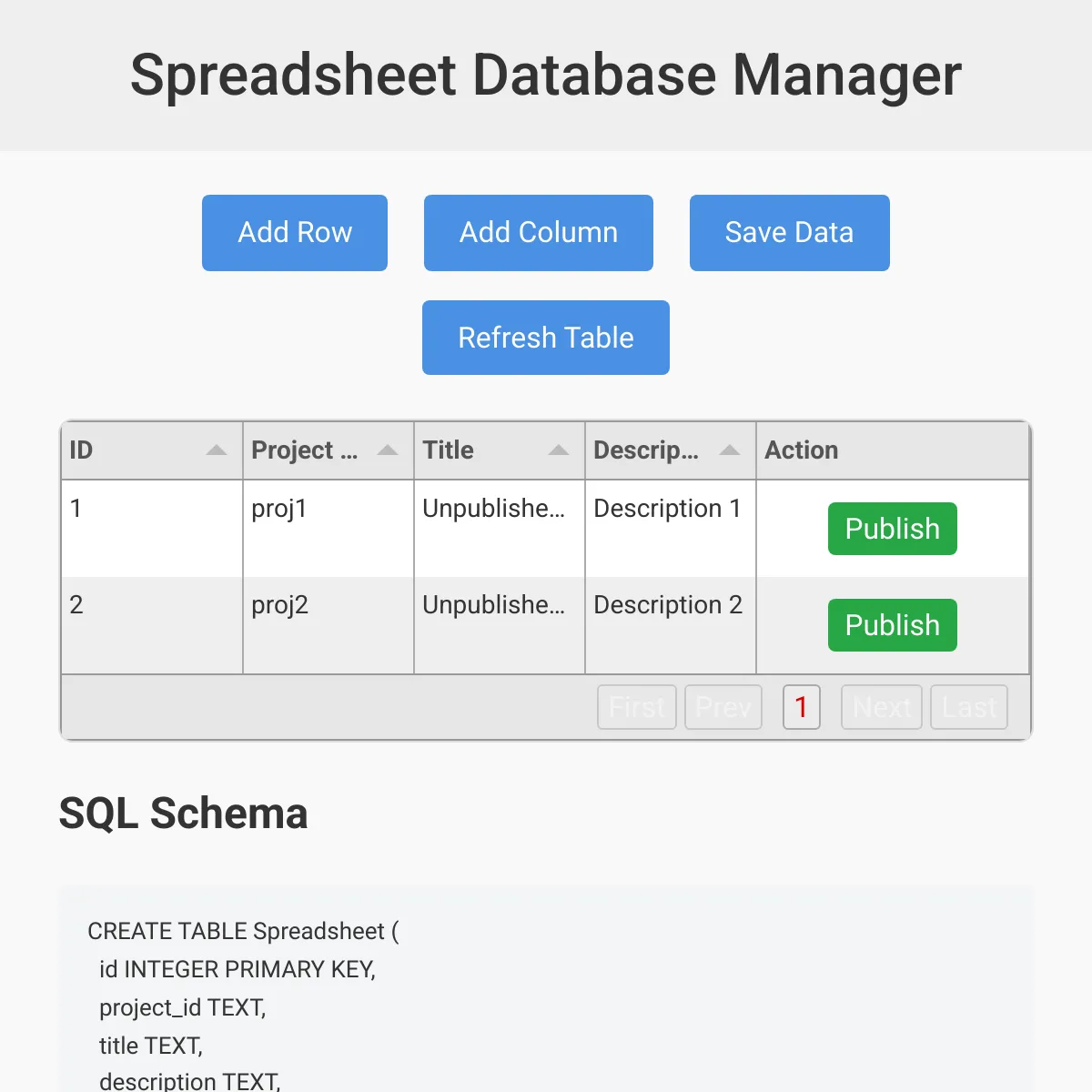Screen dimensions: 1092x1092
Task: Click the Unpublished title cell of row 2
Action: [498, 605]
